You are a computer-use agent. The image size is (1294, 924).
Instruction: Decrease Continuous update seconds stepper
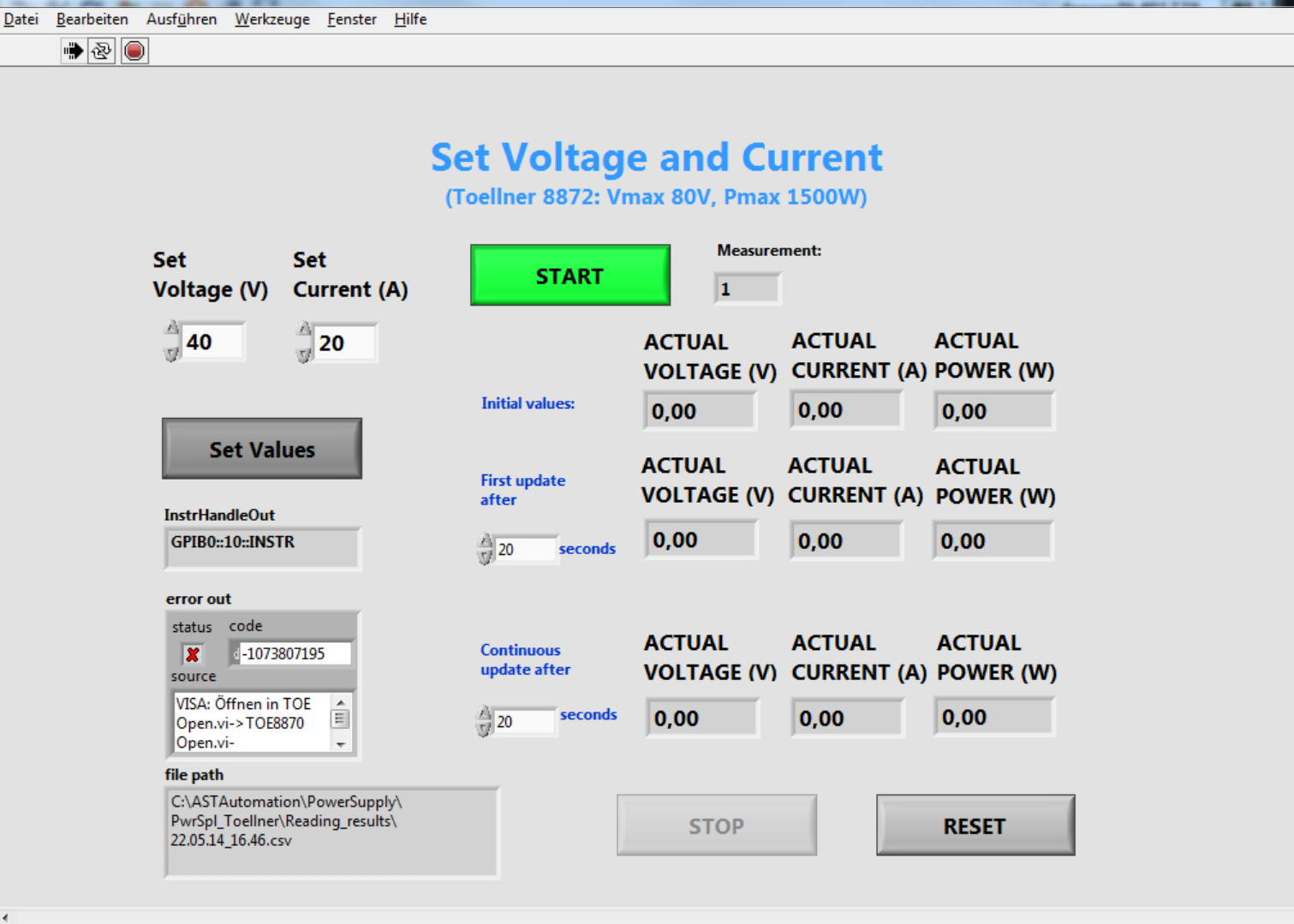click(x=485, y=730)
